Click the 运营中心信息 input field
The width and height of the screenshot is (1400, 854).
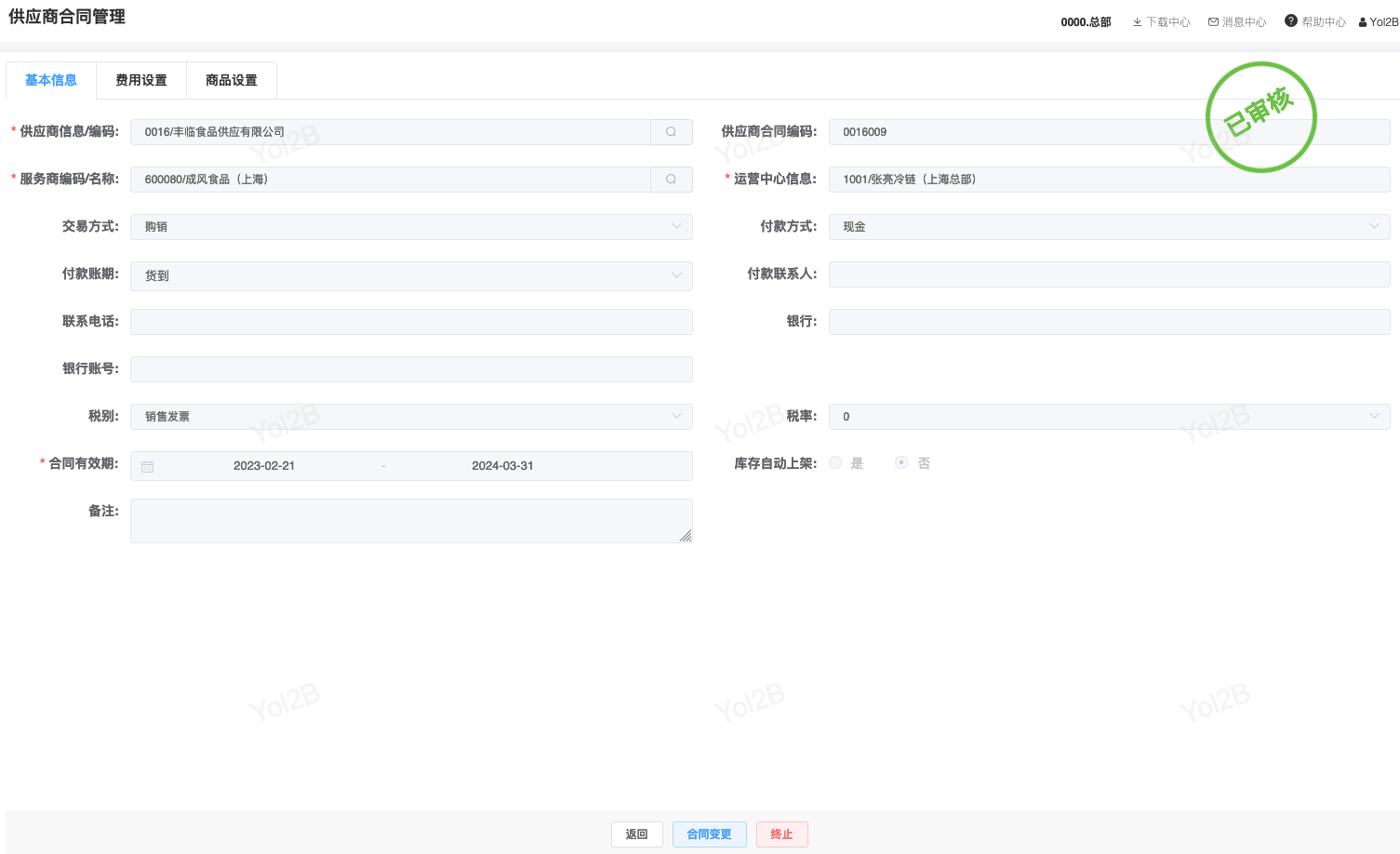[1109, 180]
